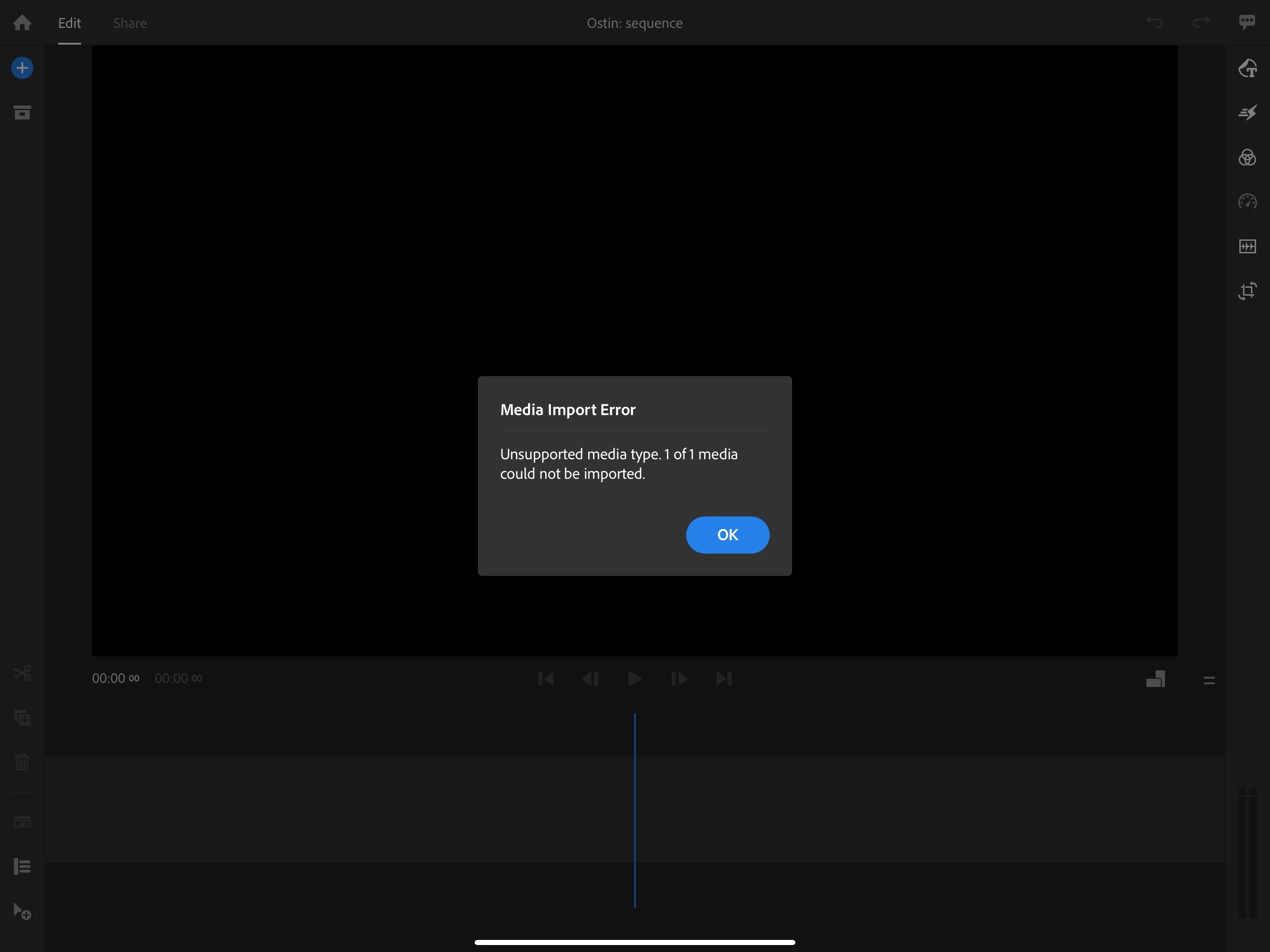Expand the timeline resize handle icon
Viewport: 1270px width, 952px height.
1209,681
